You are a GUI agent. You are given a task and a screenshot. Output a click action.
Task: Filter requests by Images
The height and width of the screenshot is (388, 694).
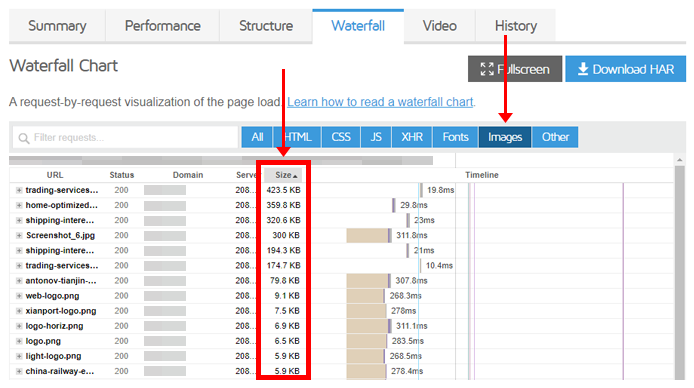(x=505, y=137)
